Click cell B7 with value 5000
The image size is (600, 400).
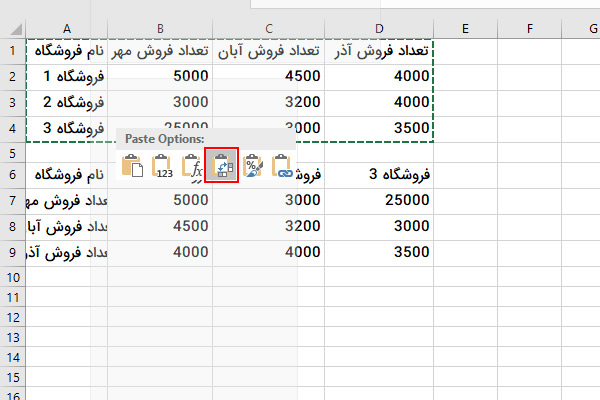(160, 201)
